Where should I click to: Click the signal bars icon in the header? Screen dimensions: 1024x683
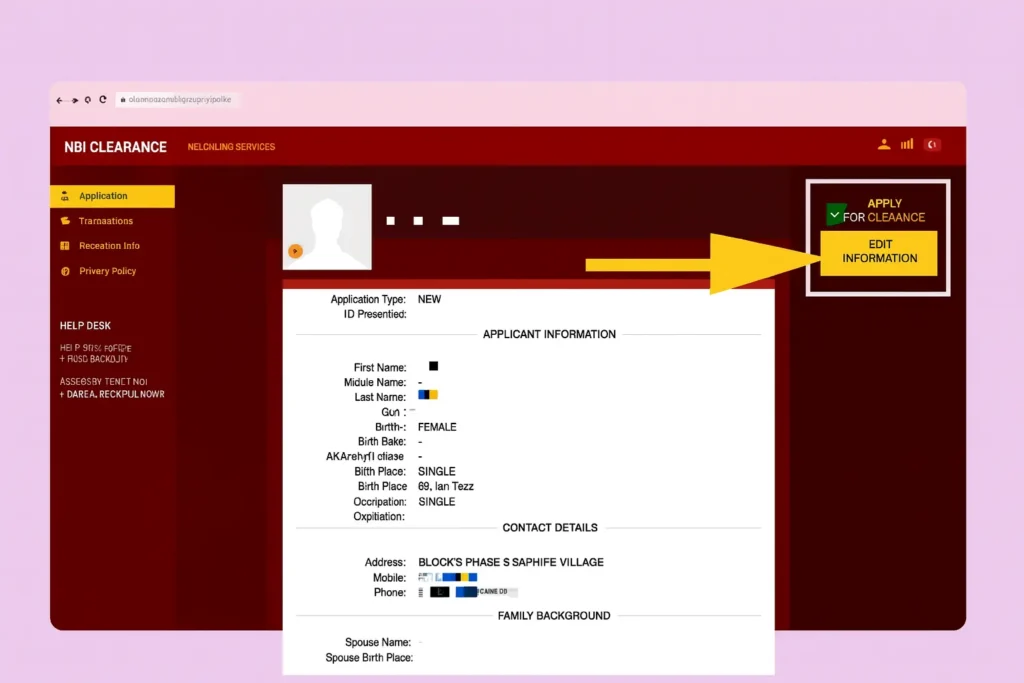(907, 144)
